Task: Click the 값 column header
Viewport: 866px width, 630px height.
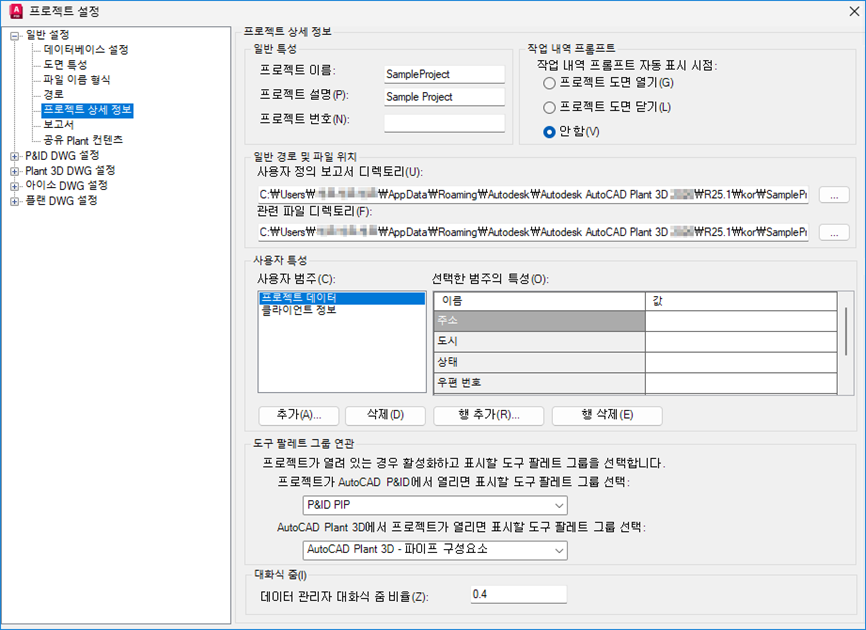Action: point(741,301)
